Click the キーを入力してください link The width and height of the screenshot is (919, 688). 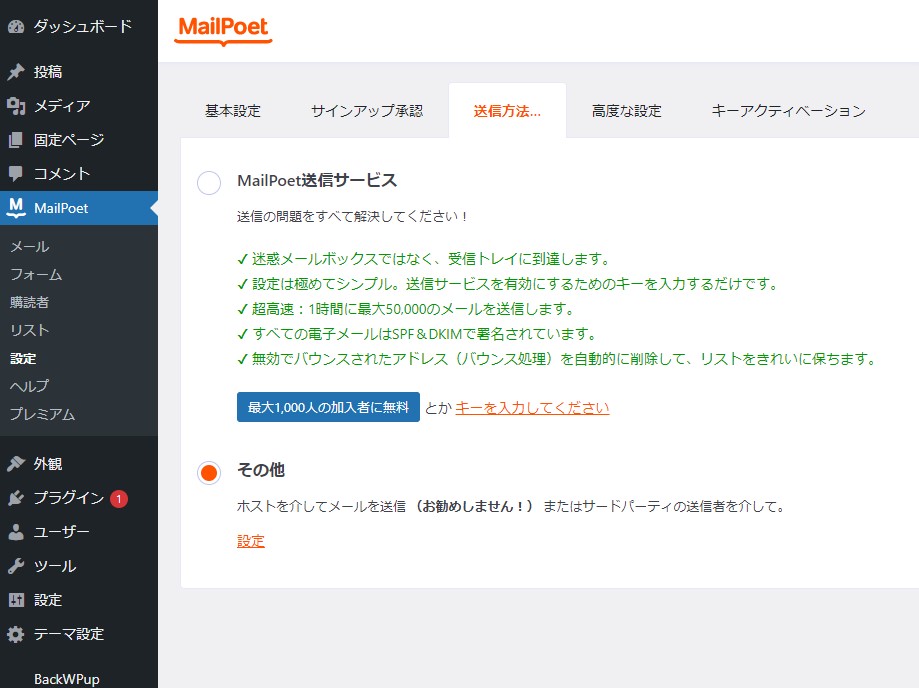(x=532, y=407)
